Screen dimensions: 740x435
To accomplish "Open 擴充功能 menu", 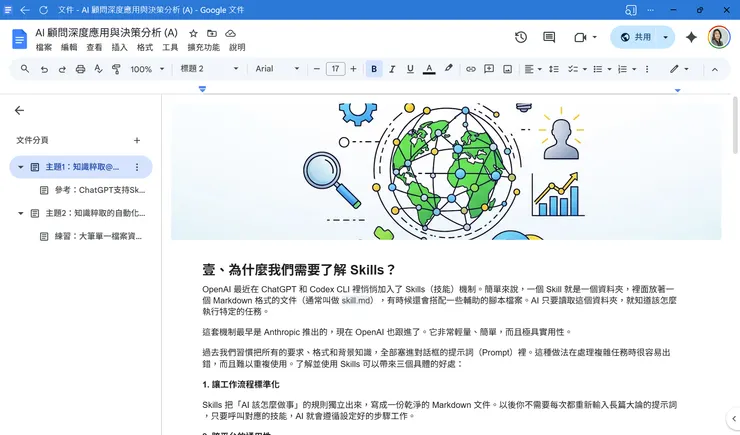I will click(x=203, y=47).
